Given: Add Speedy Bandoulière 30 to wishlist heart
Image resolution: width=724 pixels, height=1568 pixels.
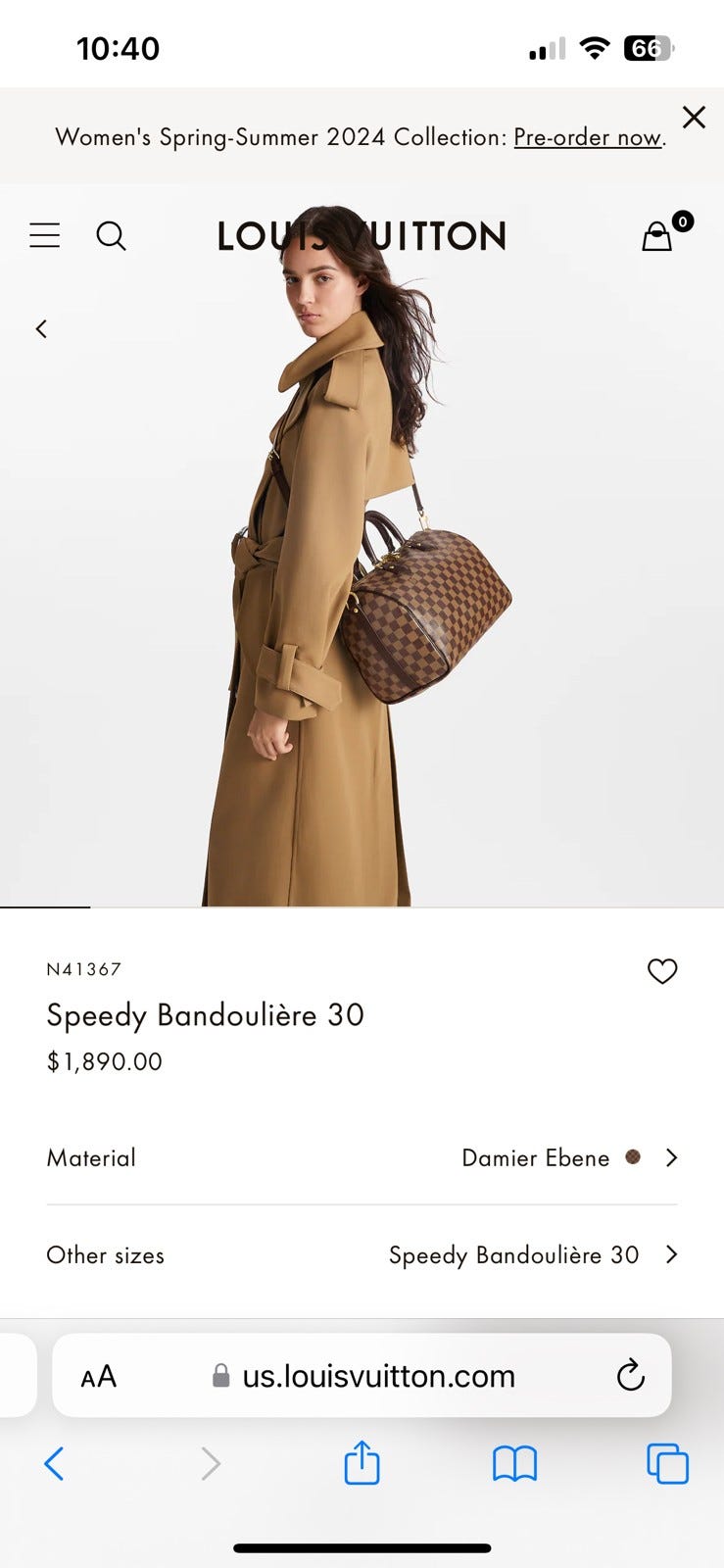Looking at the screenshot, I should click(662, 971).
